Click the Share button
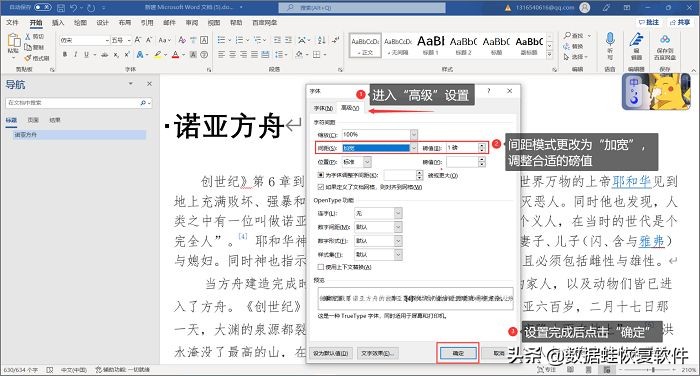Image resolution: width=700 pixels, height=376 pixels. pyautogui.click(x=680, y=22)
